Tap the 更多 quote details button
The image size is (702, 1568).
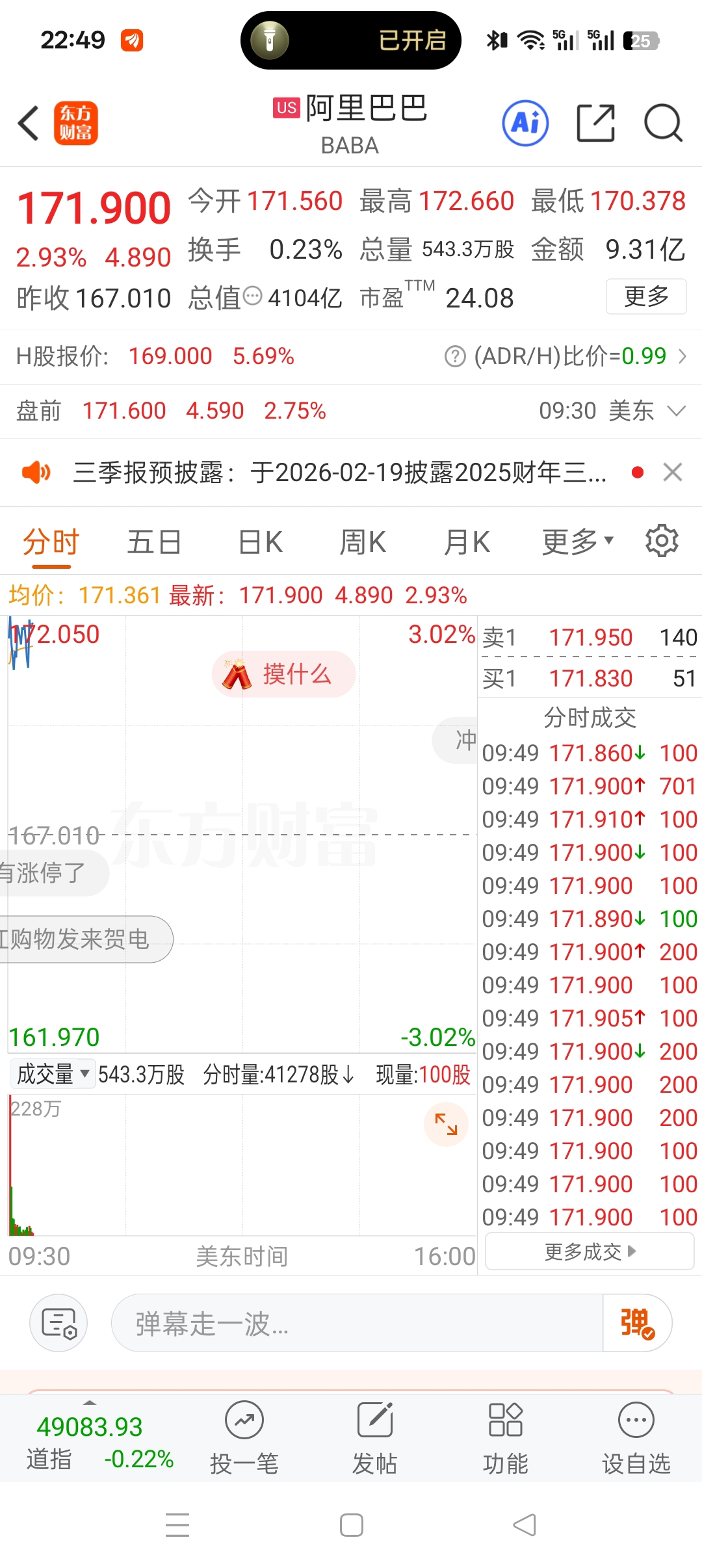646,296
